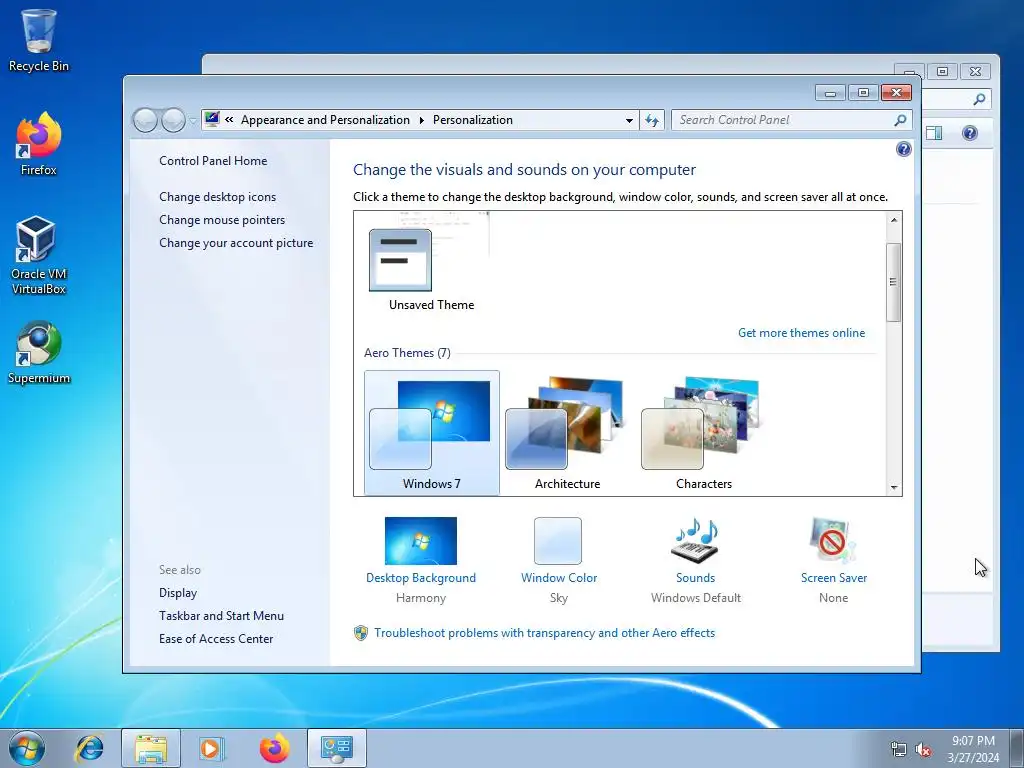Click the Control Panel icon in address bar

click(x=212, y=120)
